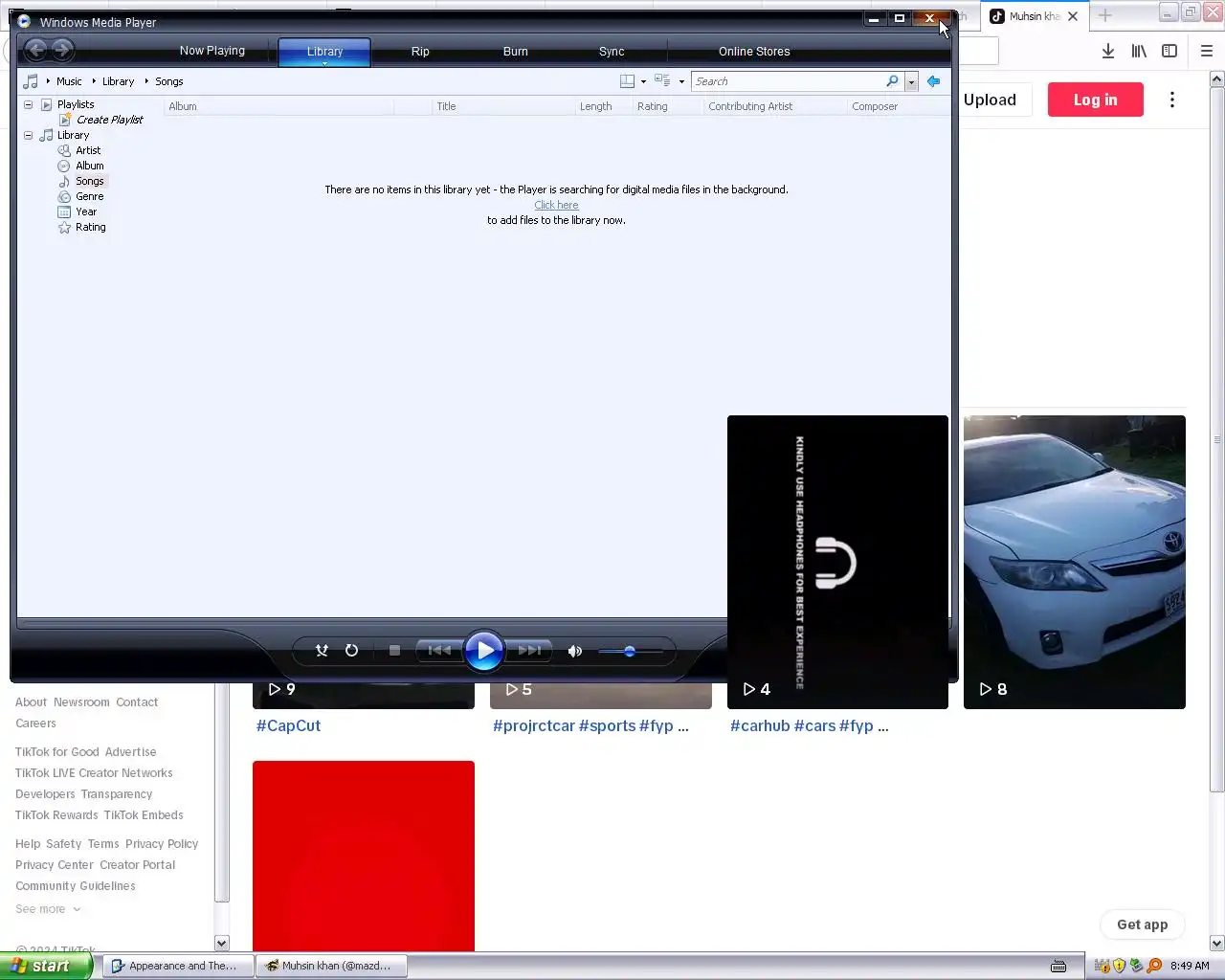Click the Previous track button
Screen dimensions: 1225x980
click(x=439, y=651)
